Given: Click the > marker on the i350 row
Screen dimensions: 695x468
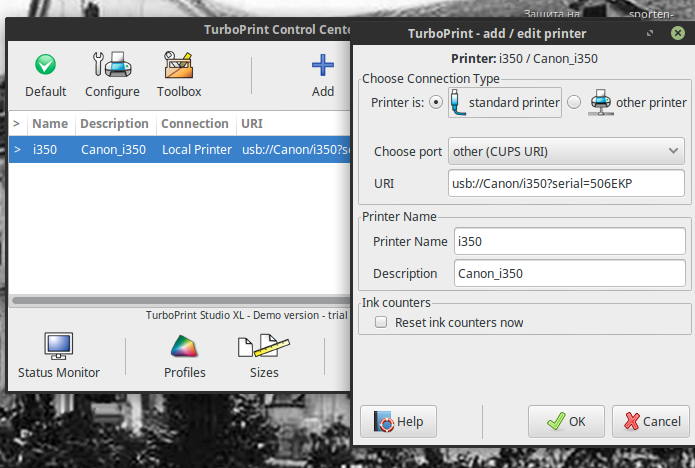Looking at the screenshot, I should point(17,149).
